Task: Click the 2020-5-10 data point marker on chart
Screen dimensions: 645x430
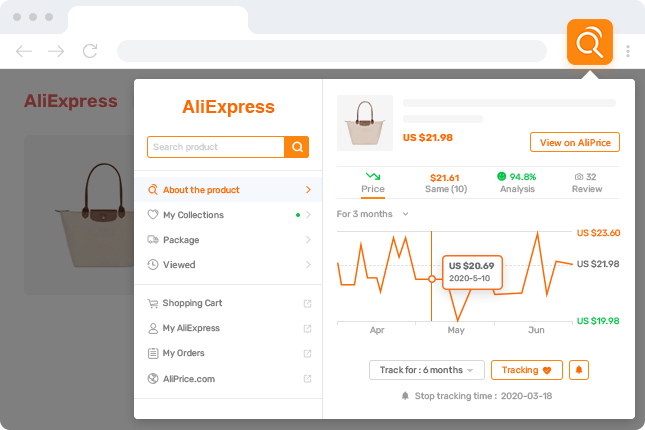Action: click(x=432, y=279)
